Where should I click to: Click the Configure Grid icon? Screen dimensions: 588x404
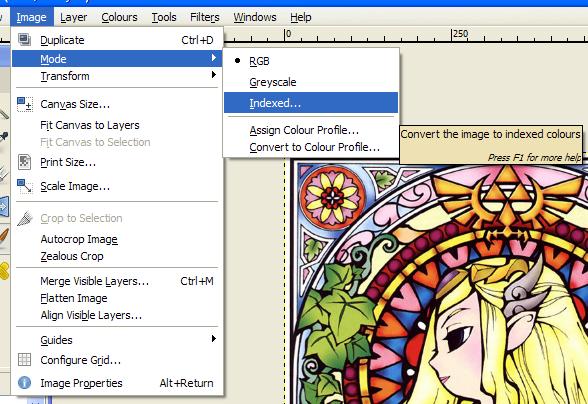[x=24, y=359]
